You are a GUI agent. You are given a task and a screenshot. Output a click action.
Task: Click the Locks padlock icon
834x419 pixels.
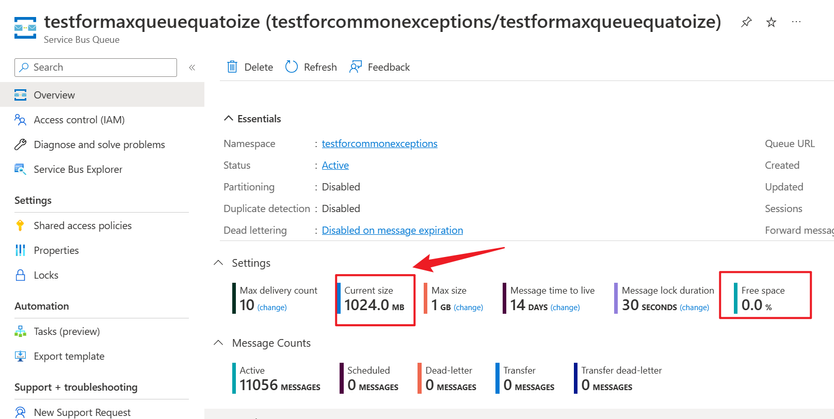click(x=20, y=275)
